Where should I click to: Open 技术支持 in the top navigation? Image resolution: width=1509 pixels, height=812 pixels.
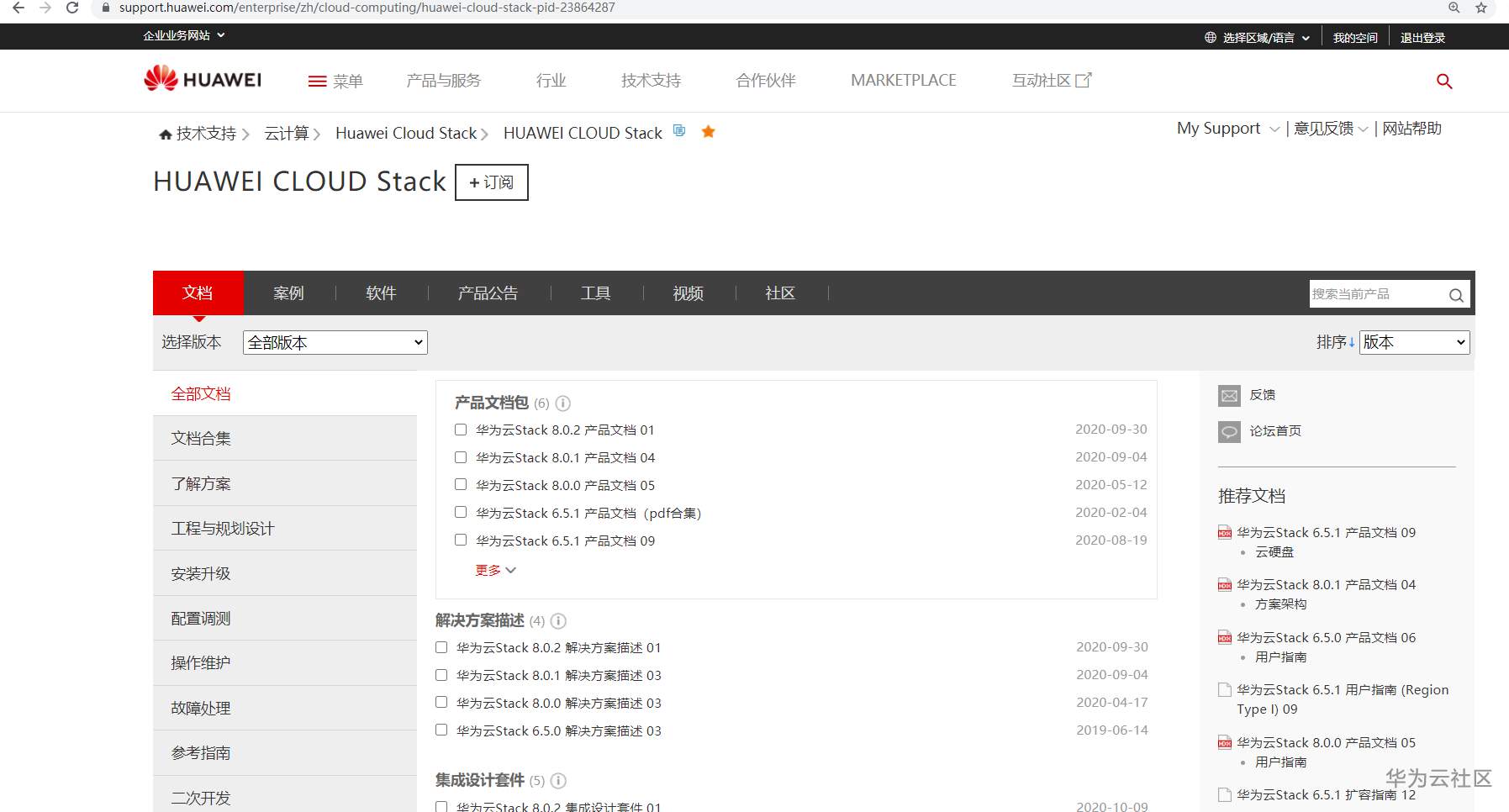tap(652, 81)
